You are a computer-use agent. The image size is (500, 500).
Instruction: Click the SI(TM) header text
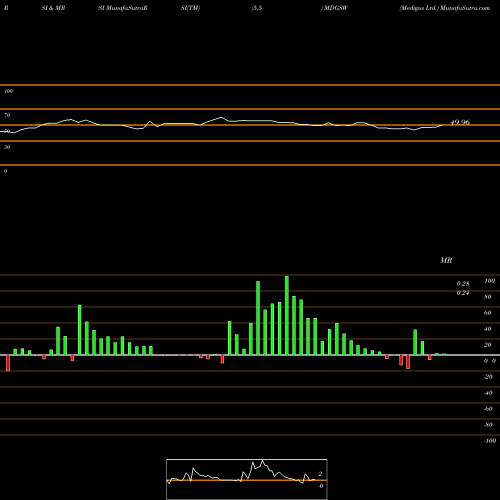(x=190, y=8)
